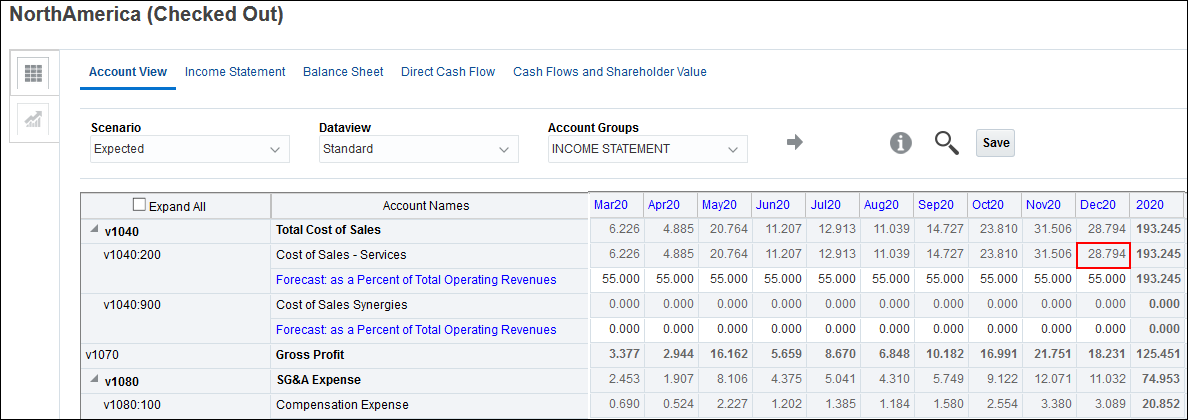Collapse the v1040 tree node
Viewport: 1188px width, 420px height.
(x=92, y=231)
